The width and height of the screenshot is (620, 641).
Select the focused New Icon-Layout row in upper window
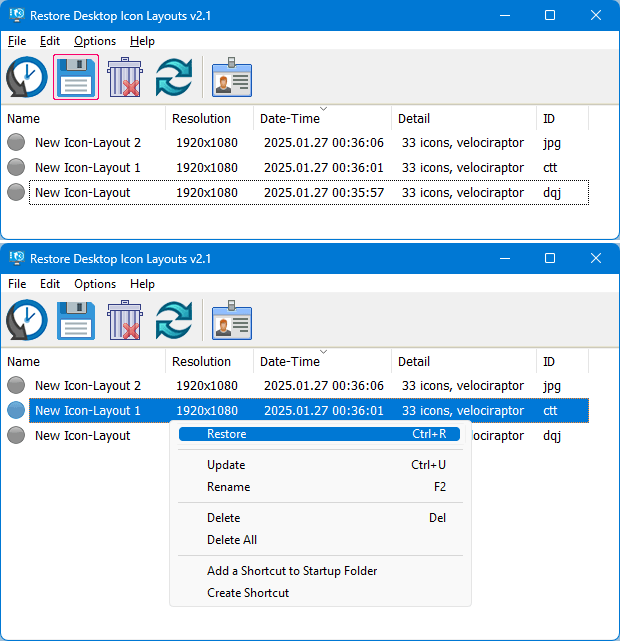82,193
